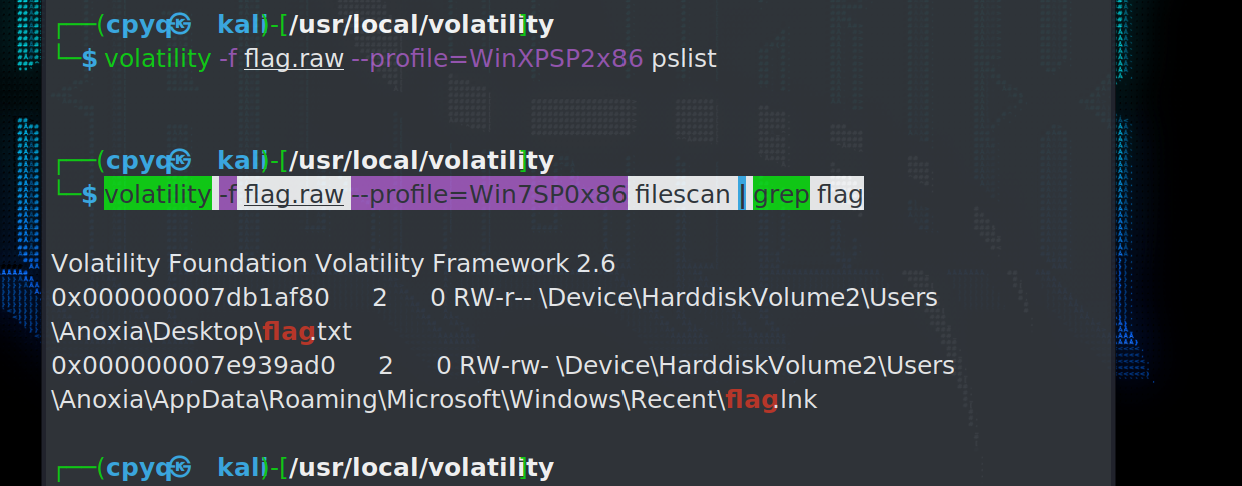This screenshot has width=1242, height=486.
Task: Click the green-highlighted grep command
Action: click(781, 195)
